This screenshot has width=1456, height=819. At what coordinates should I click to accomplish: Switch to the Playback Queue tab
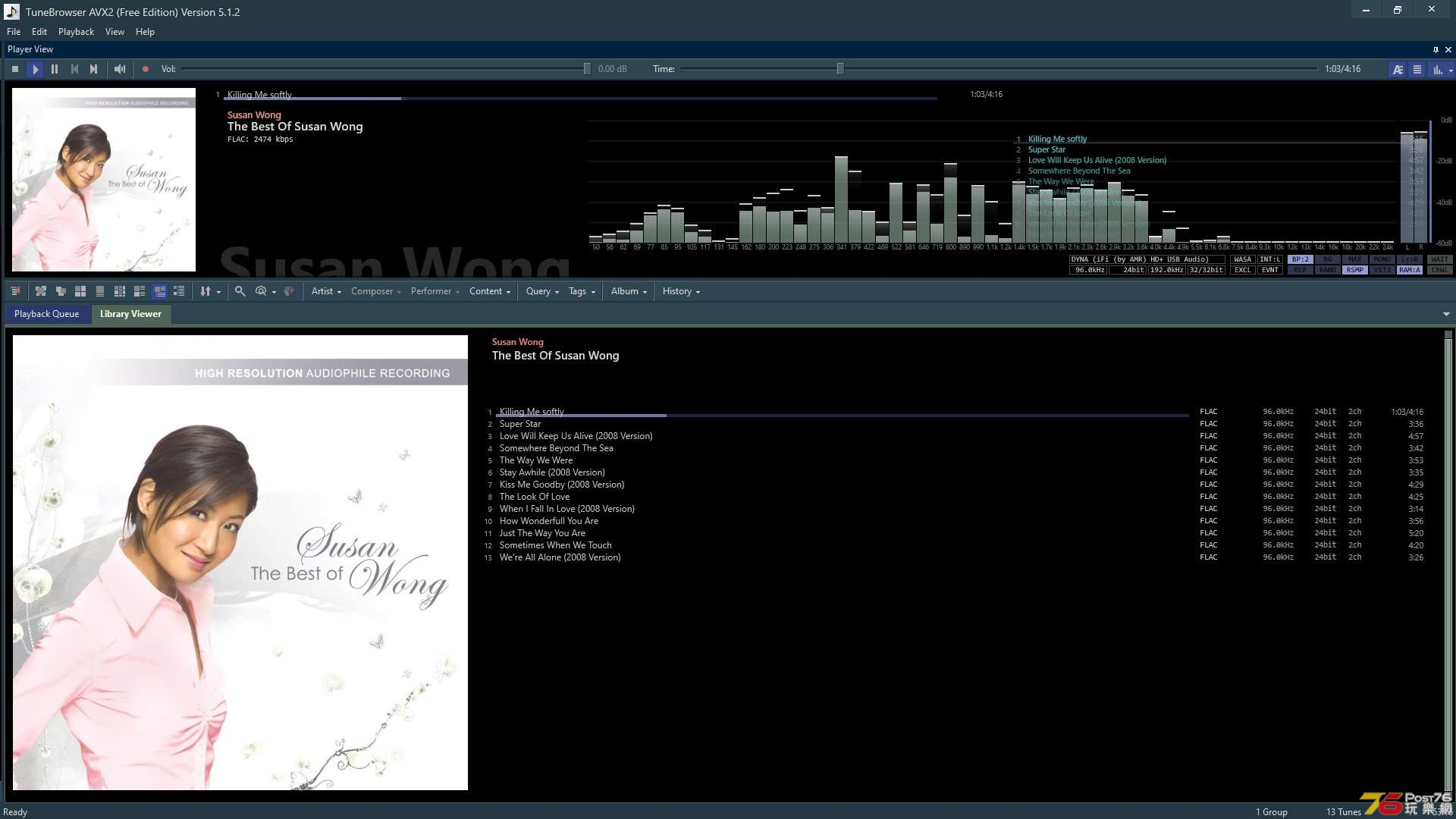46,314
